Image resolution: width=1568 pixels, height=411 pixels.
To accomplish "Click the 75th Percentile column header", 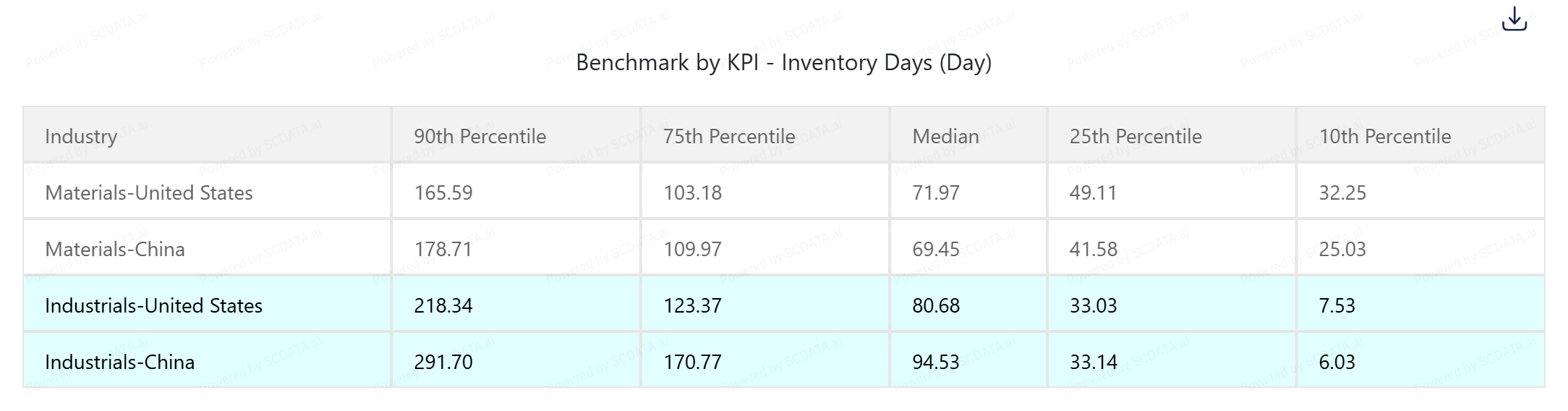I will 729,136.
